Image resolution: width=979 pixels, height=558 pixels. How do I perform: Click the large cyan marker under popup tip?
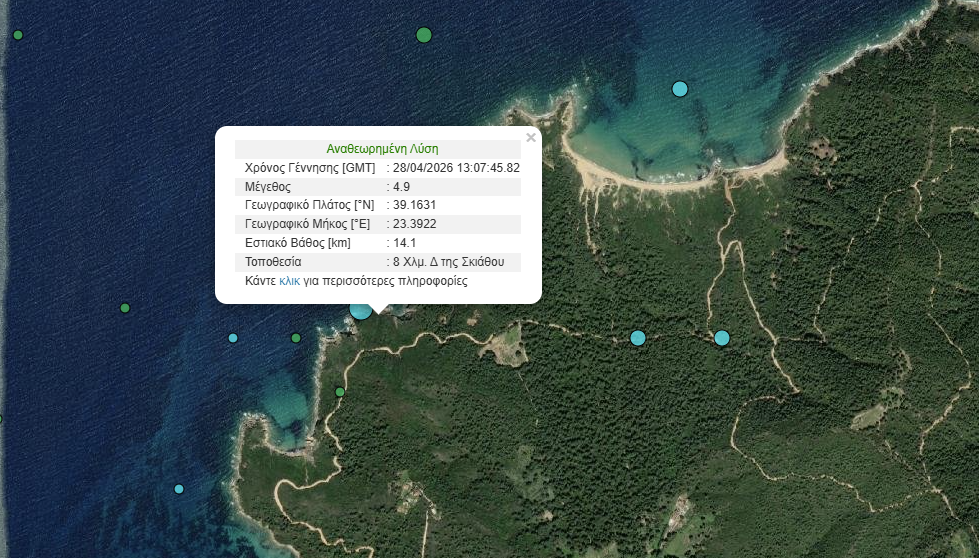point(360,309)
